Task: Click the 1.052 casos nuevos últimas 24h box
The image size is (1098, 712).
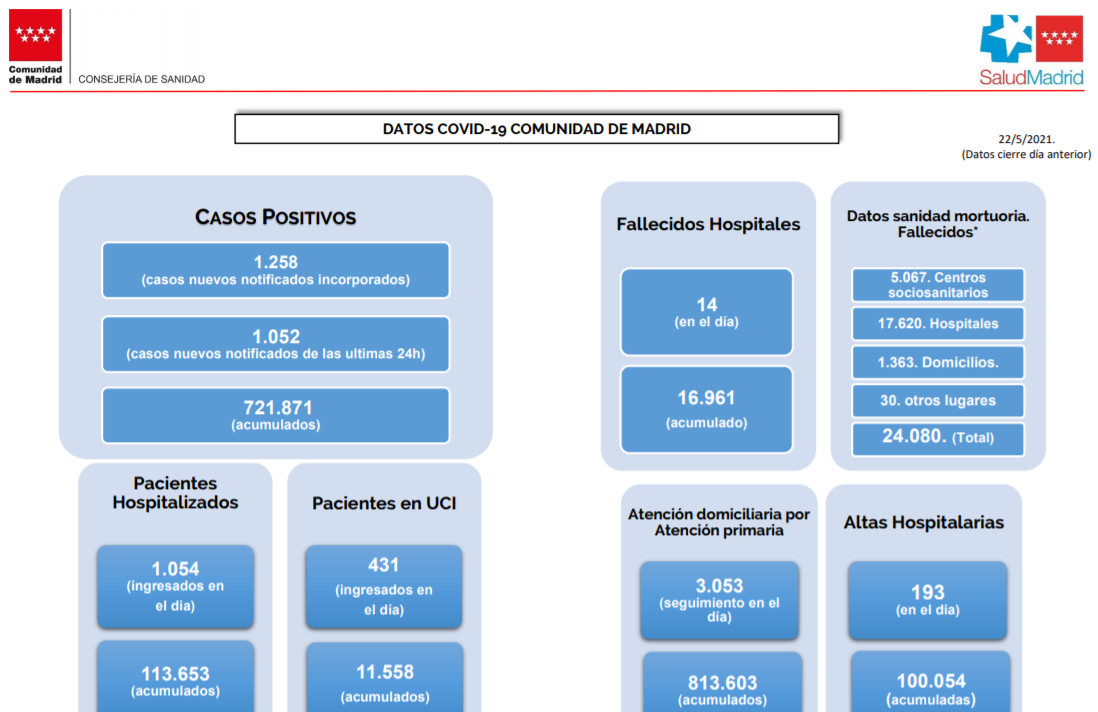Action: click(x=275, y=344)
